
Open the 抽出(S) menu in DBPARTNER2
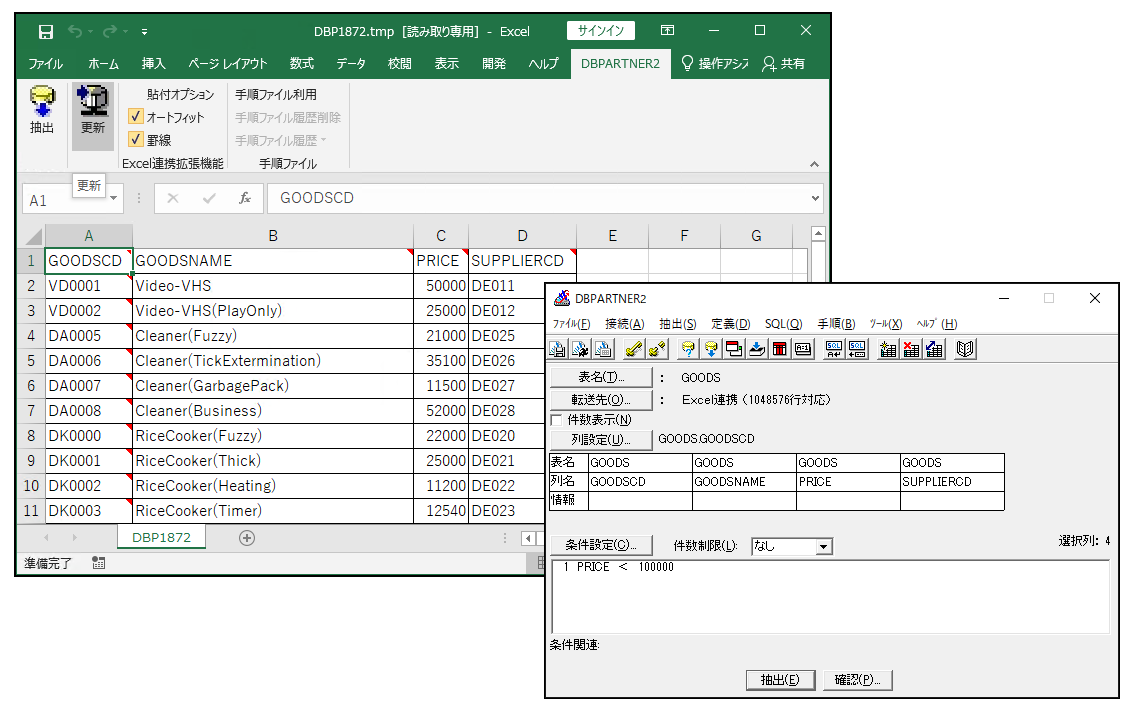tap(678, 324)
